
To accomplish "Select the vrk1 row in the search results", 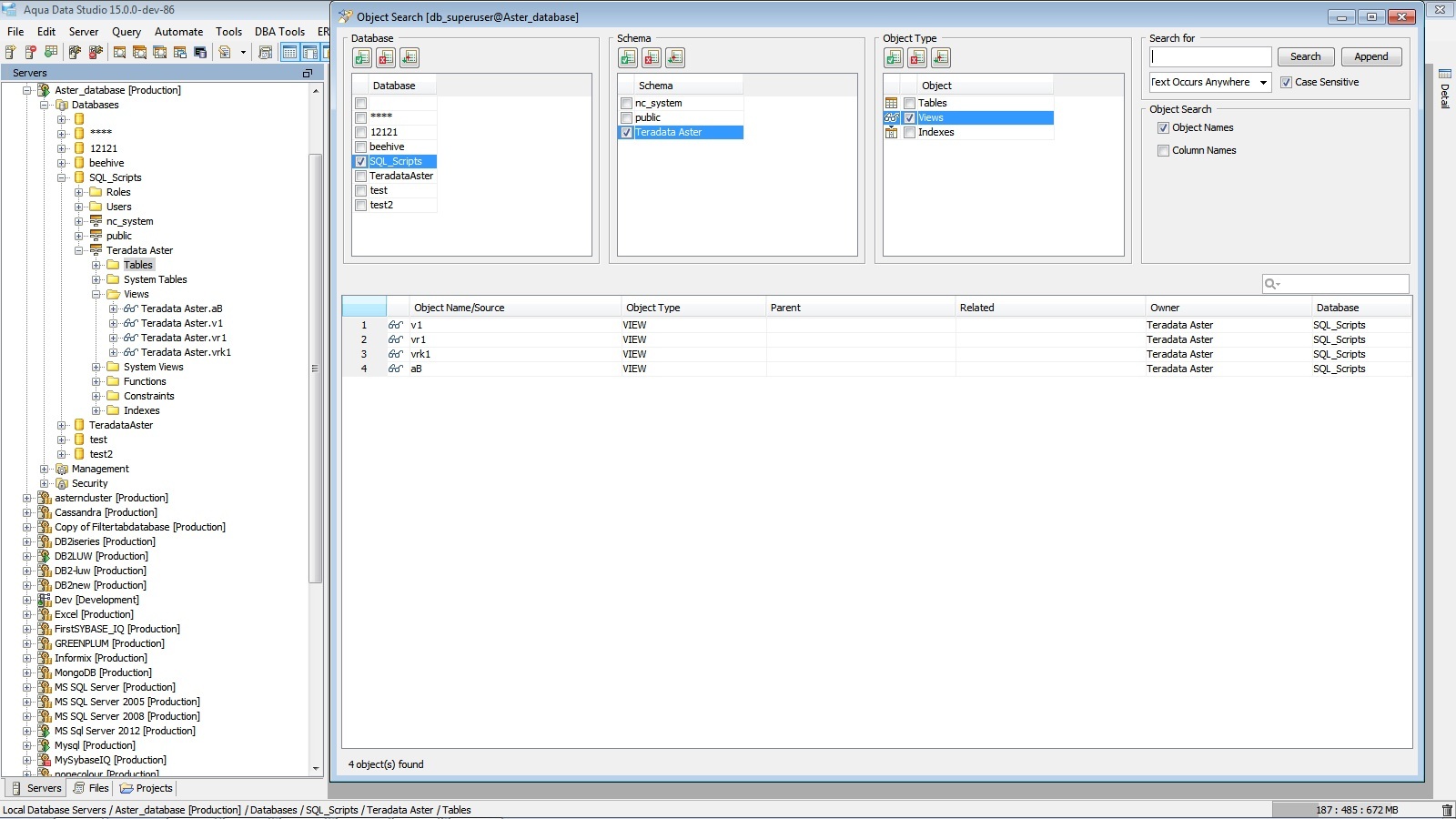I will click(877, 354).
